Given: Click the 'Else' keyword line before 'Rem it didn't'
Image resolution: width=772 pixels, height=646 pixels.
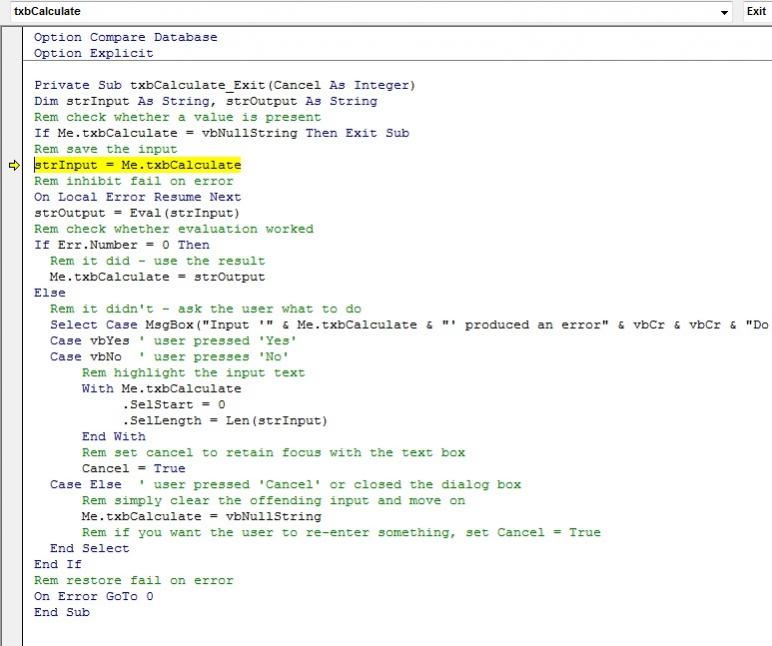Looking at the screenshot, I should coord(50,293).
